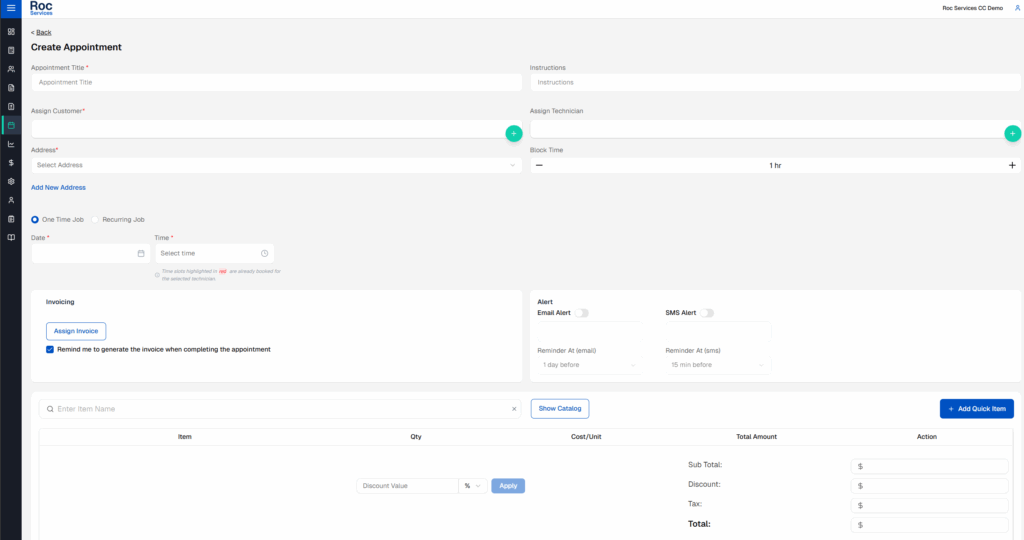The width and height of the screenshot is (1024, 540).
Task: Toggle the Email Alert switch
Action: pyautogui.click(x=581, y=313)
